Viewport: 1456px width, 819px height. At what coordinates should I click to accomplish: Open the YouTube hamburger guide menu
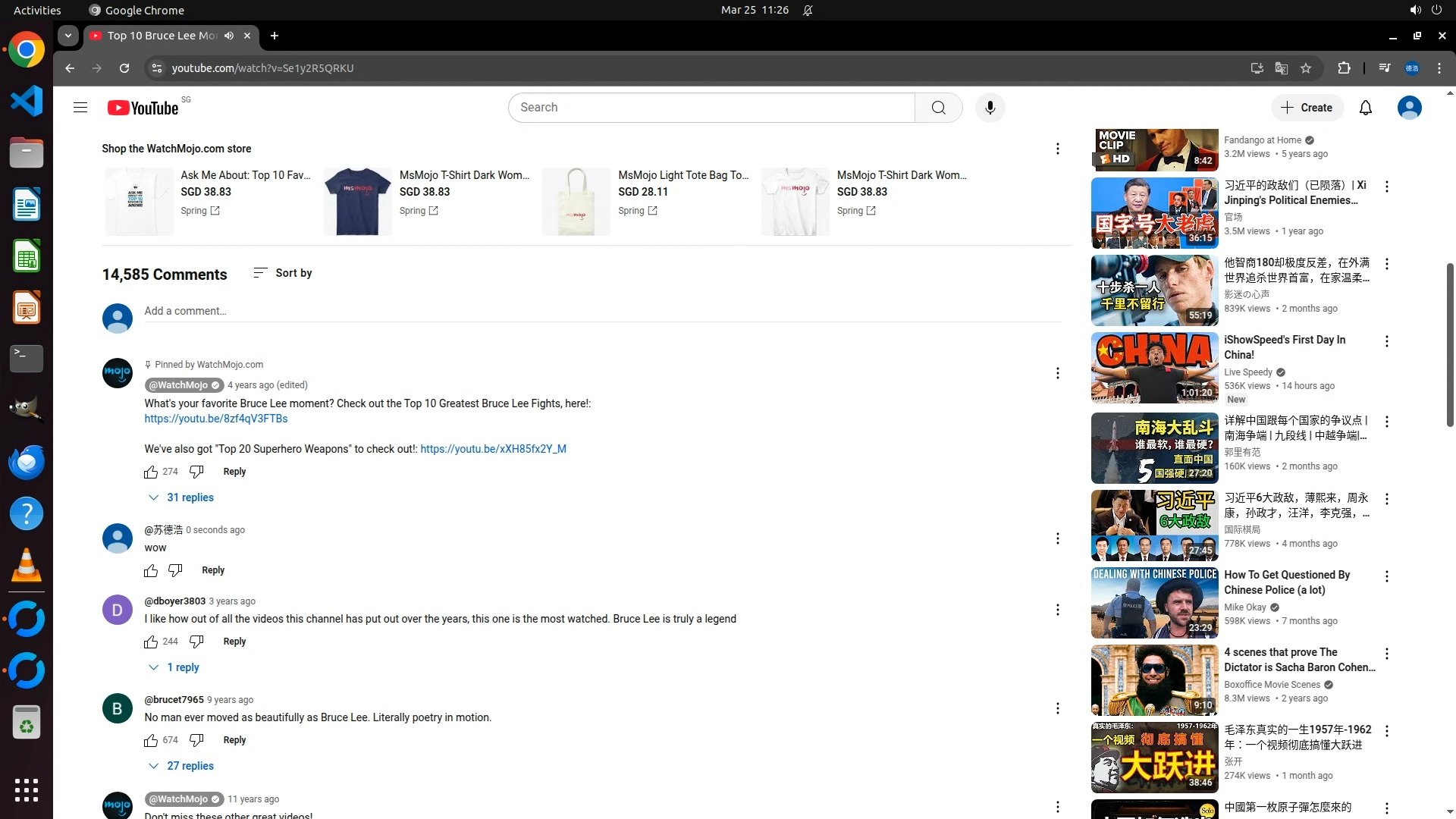(x=80, y=108)
